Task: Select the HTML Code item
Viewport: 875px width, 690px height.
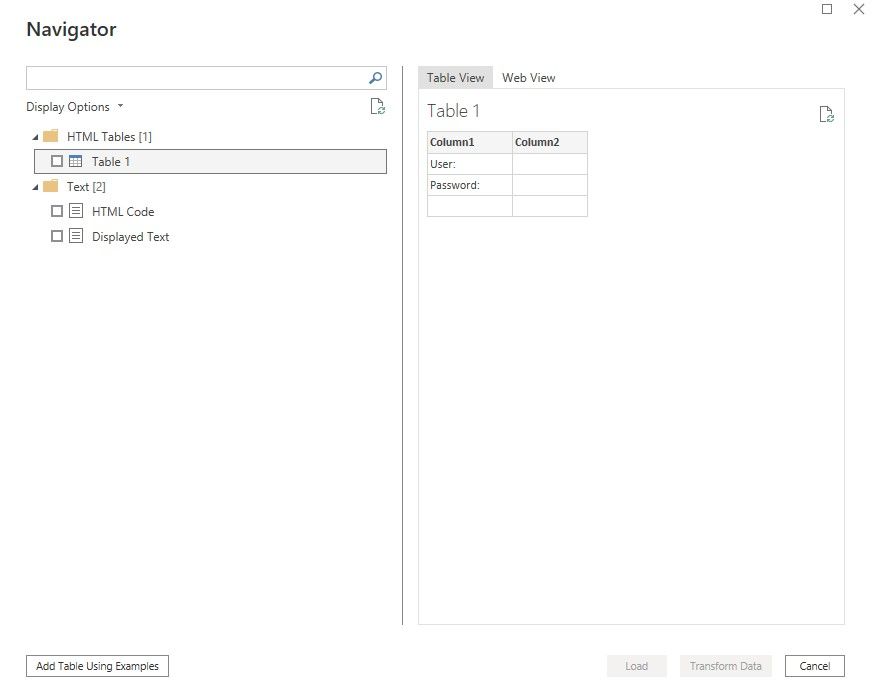Action: coord(123,212)
